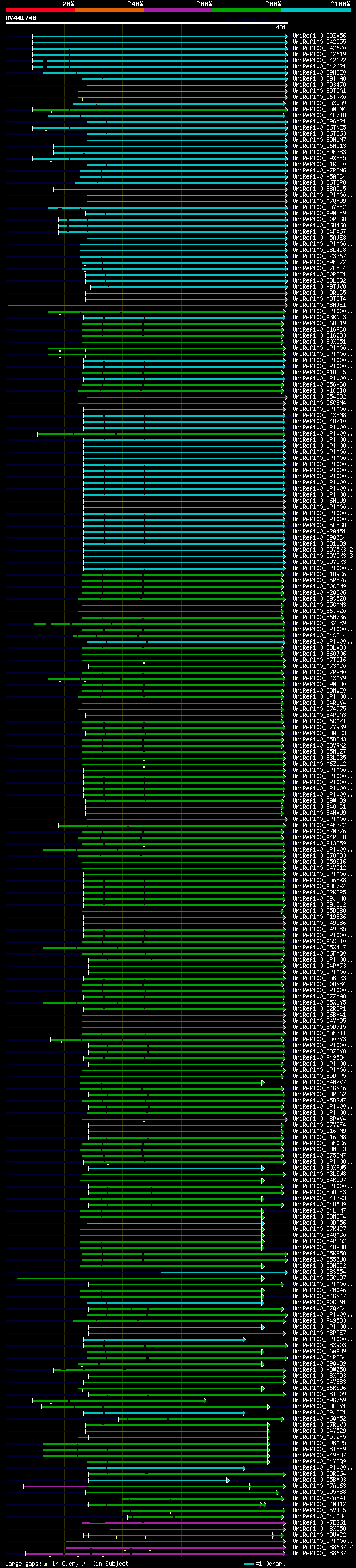Click the purple ~60% identity legend segment
Image resolution: width=356 pixels, height=1568 pixels.
[177, 10]
